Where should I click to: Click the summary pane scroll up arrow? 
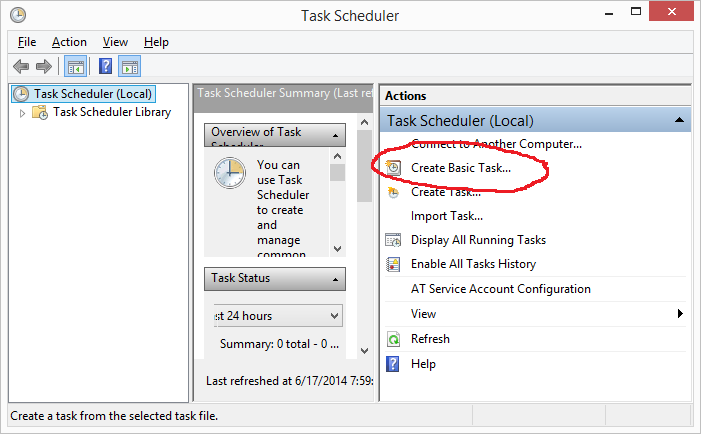pos(364,122)
